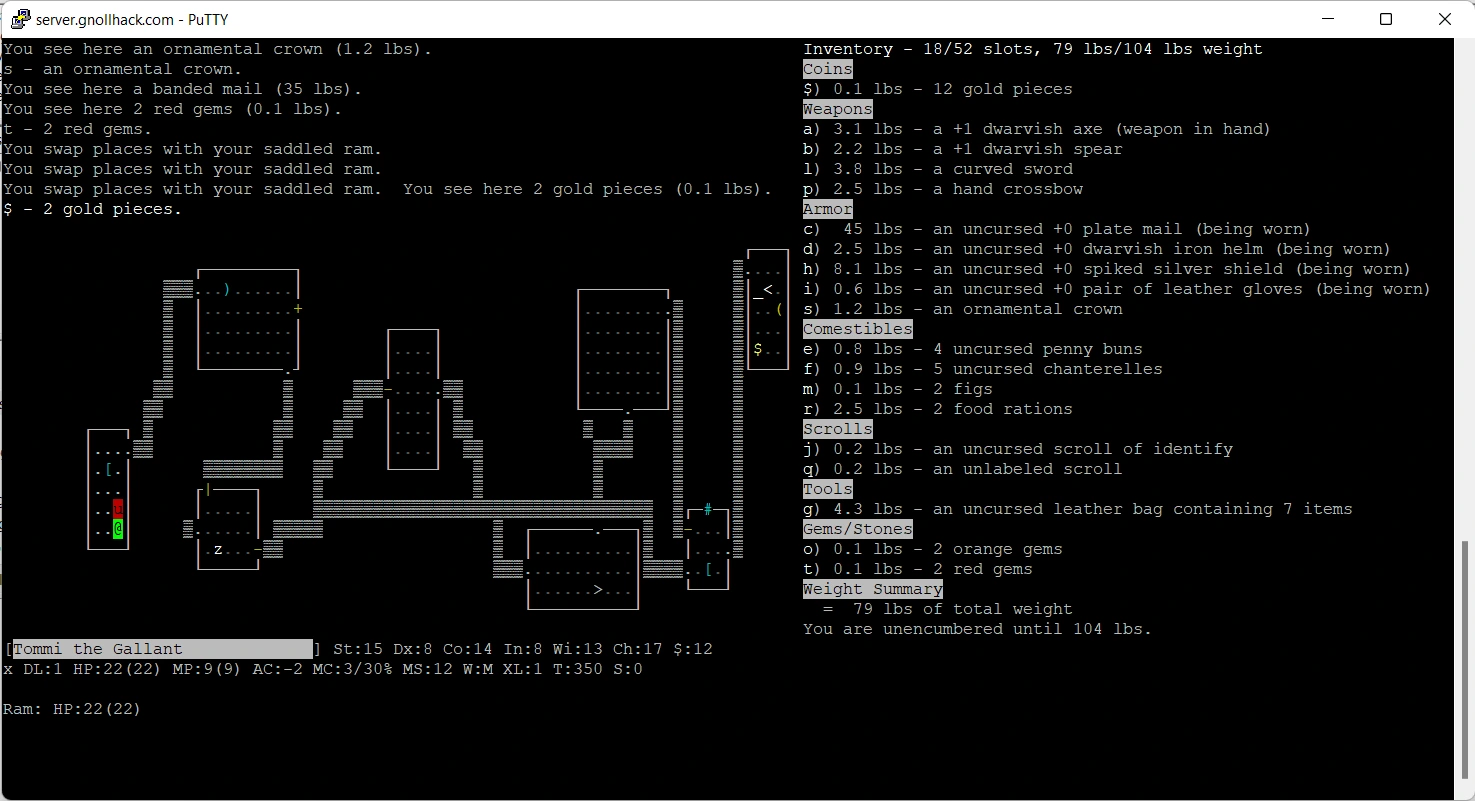The image size is (1475, 801).
Task: Maximize the PuTTY window
Action: [x=1386, y=19]
